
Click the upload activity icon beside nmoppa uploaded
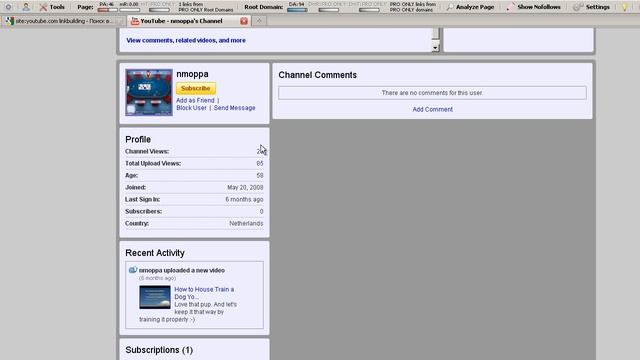coord(133,270)
